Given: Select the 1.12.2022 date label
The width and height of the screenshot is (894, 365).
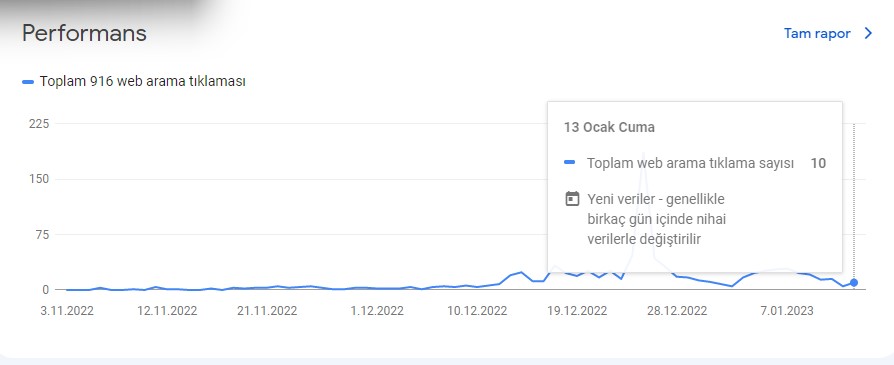Looking at the screenshot, I should [x=377, y=311].
